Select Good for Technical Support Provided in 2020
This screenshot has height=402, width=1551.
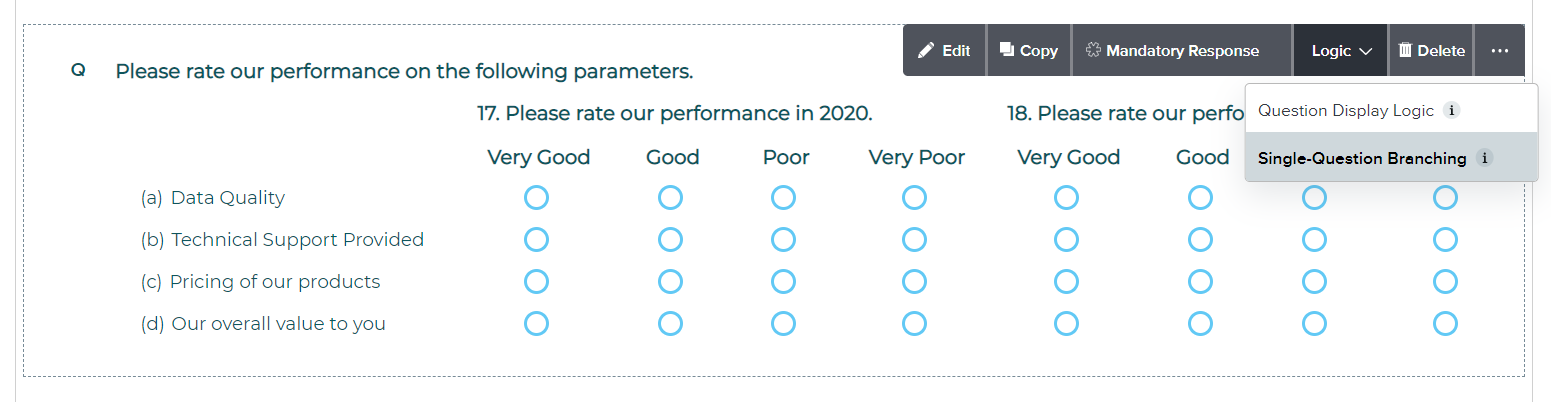[670, 240]
